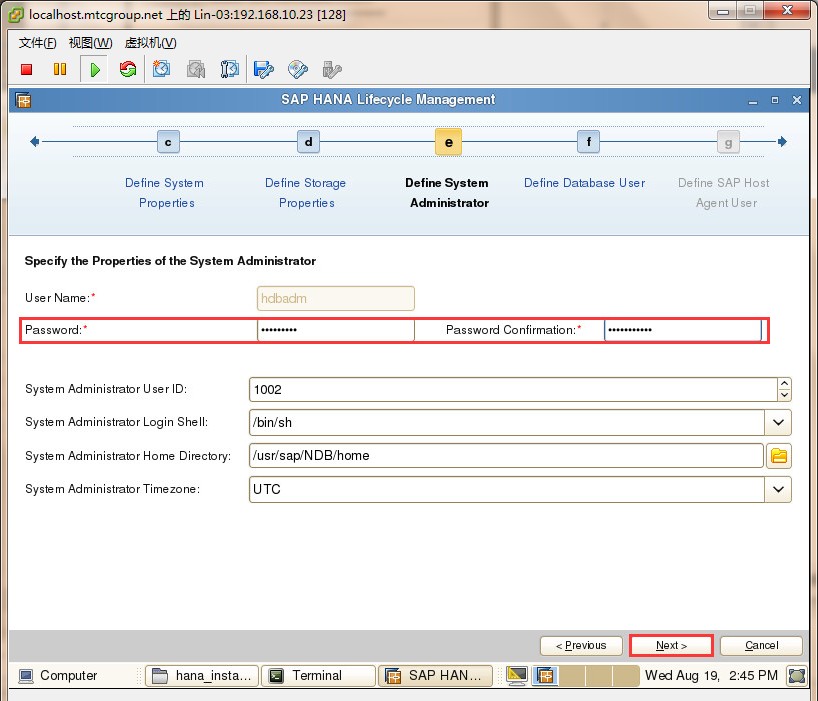Open the 虚拟机(V) menu

[151, 43]
